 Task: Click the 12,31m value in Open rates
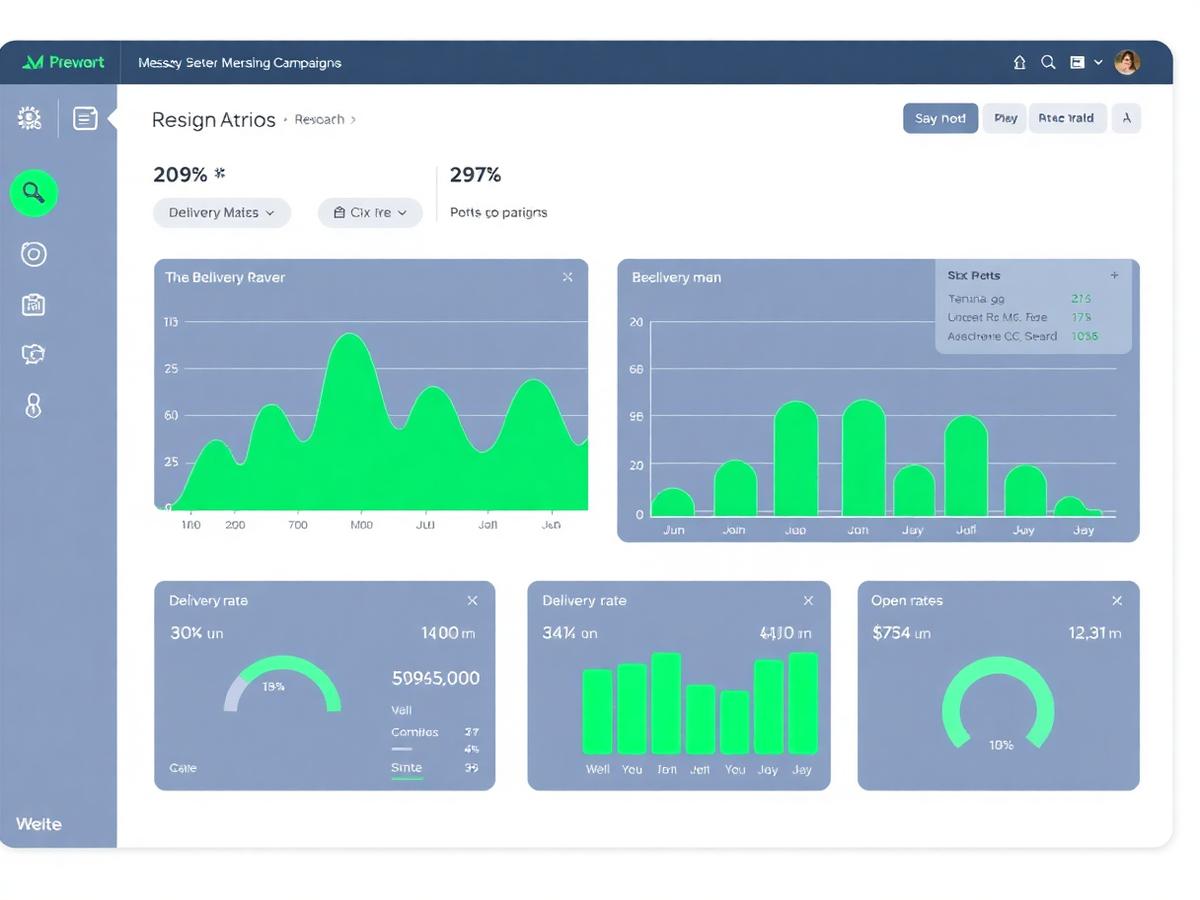pos(1095,633)
